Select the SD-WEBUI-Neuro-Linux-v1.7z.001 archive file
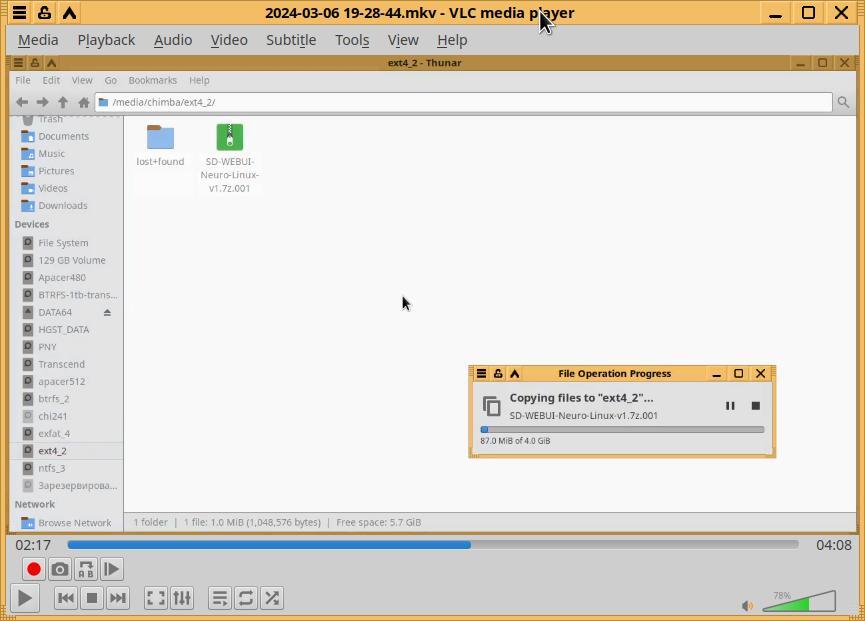Viewport: 865px width, 621px height. [229, 159]
